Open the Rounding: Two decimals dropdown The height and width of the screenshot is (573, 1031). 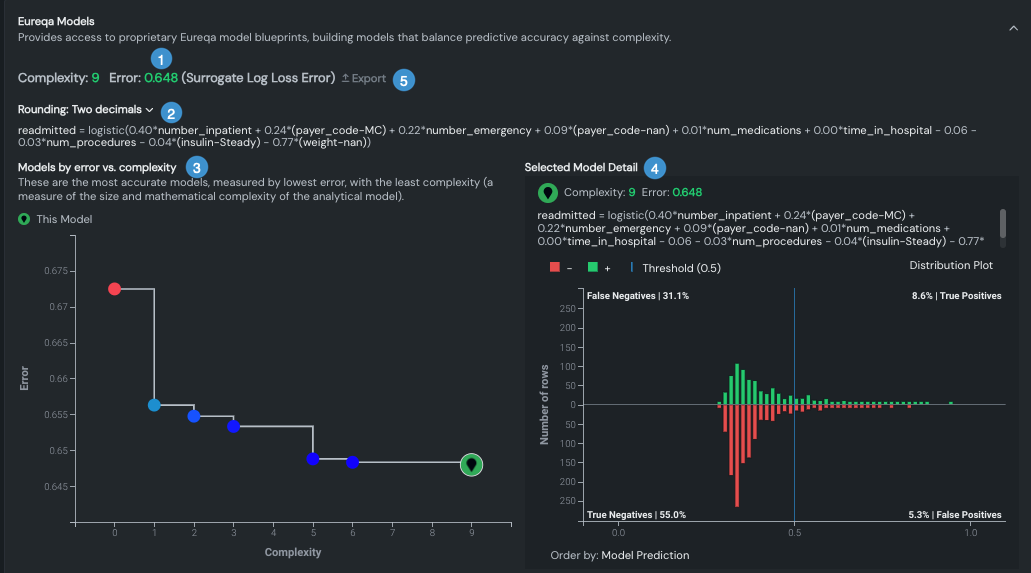pyautogui.click(x=86, y=109)
